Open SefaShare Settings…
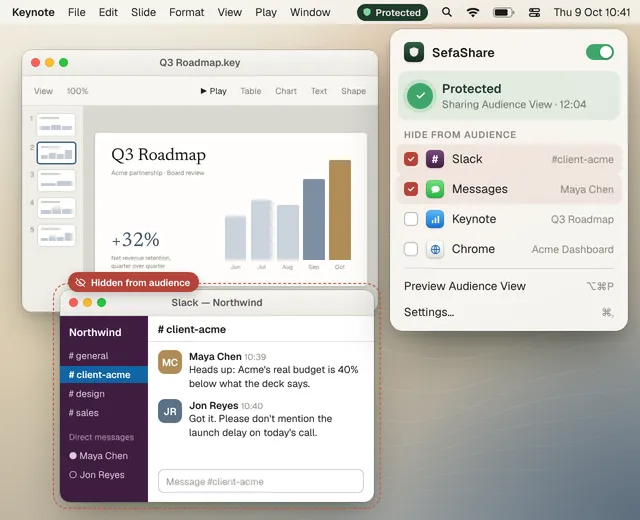The width and height of the screenshot is (640, 520). 509,312
